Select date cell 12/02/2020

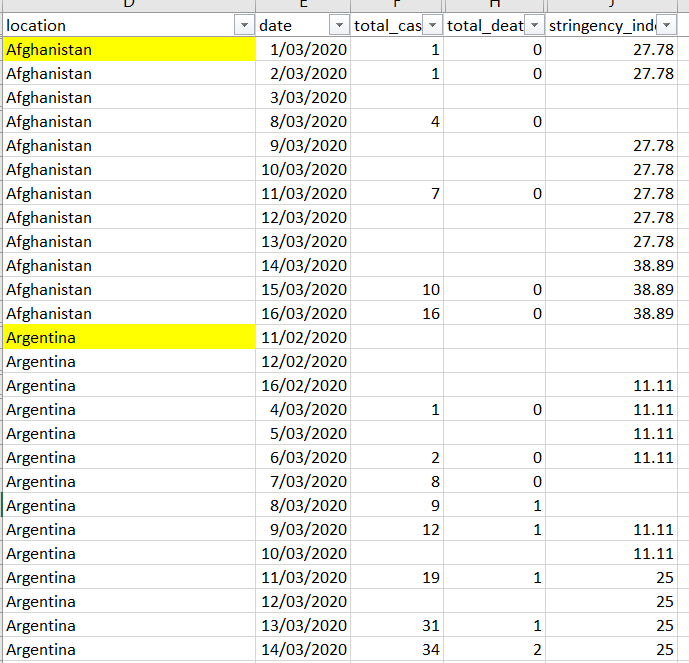tap(303, 361)
